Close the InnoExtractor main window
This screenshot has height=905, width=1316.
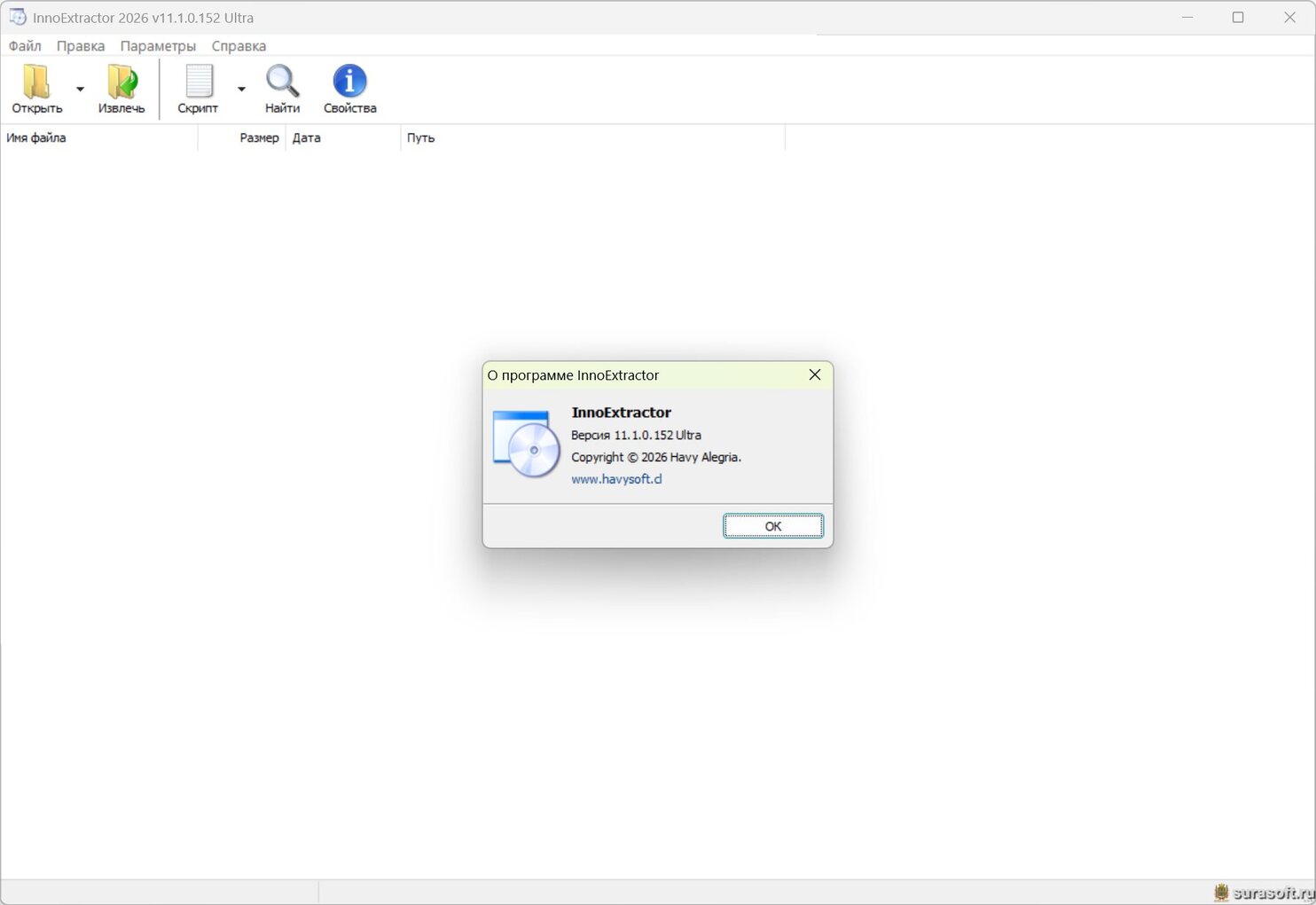1289,17
